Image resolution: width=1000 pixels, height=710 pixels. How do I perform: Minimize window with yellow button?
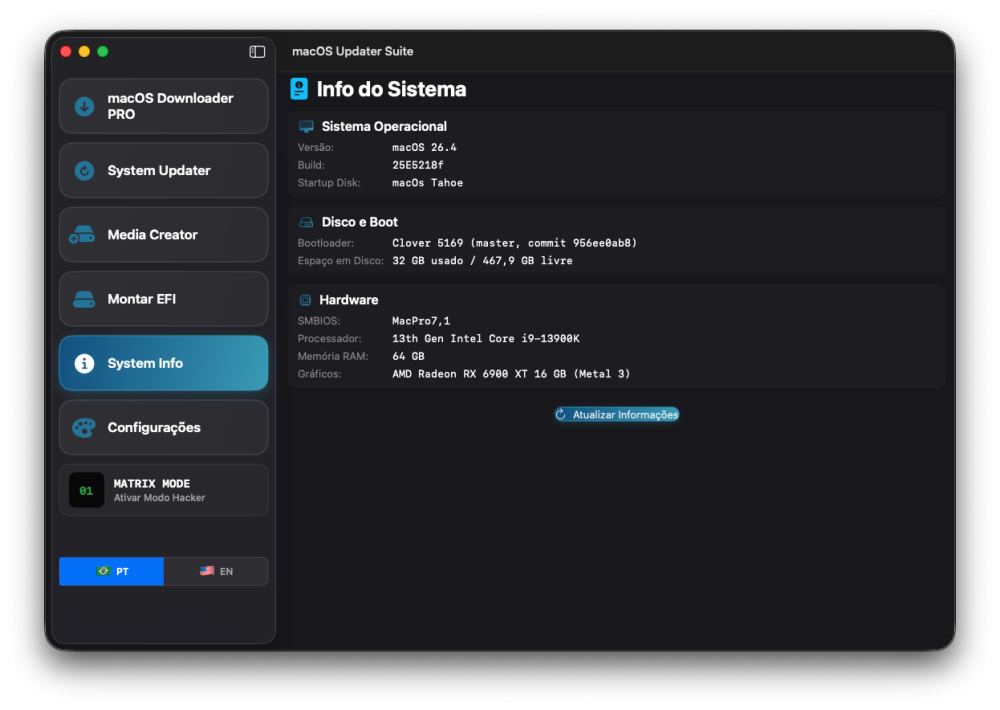click(84, 52)
